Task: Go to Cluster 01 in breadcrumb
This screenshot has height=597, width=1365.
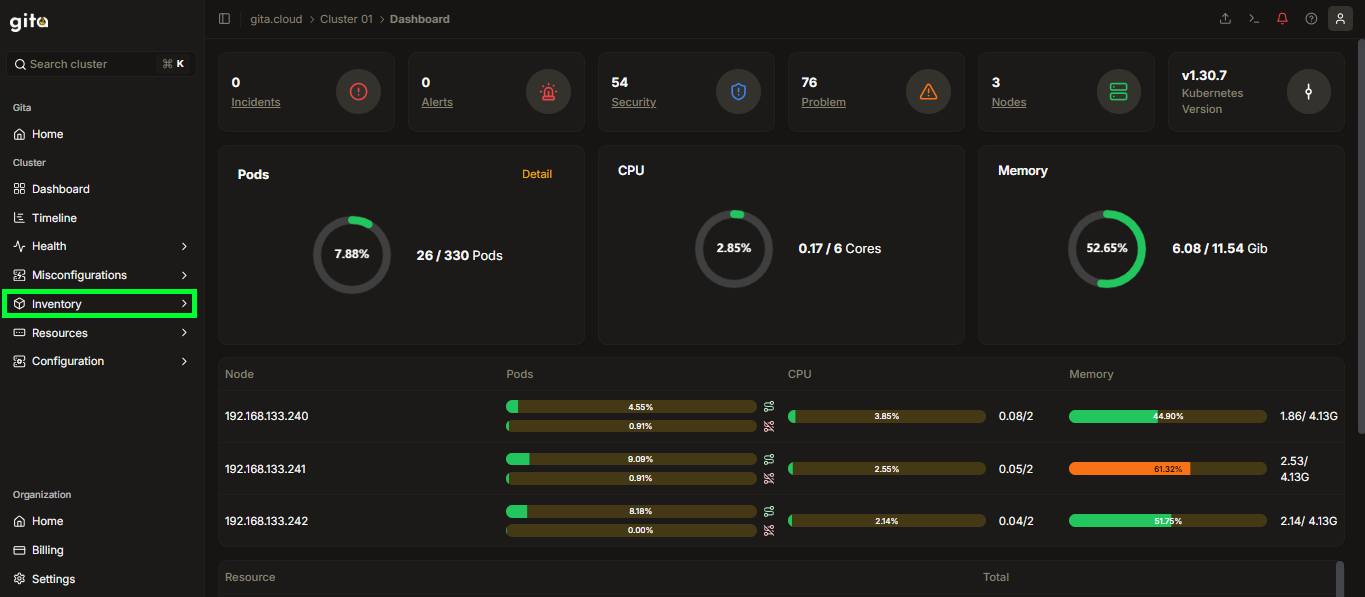Action: click(346, 19)
